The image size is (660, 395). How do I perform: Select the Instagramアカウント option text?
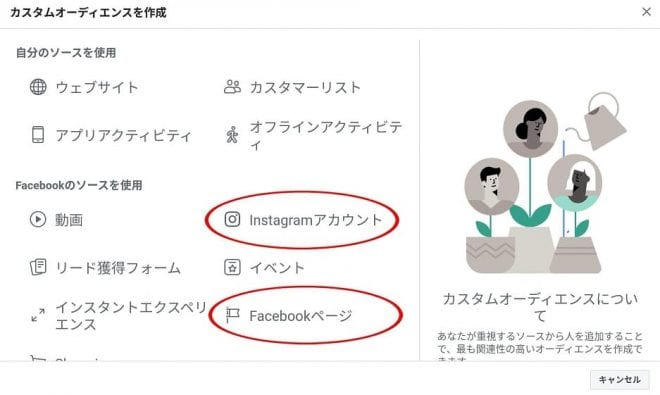(316, 220)
